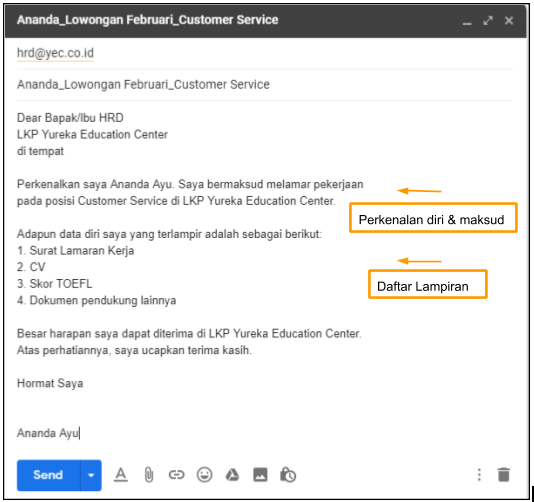Expand compose window to full screen
Screen dimensions: 534x502
(x=488, y=20)
